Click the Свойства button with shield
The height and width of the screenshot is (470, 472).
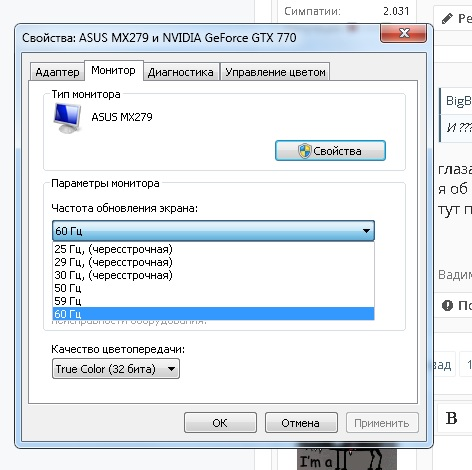[x=330, y=151]
